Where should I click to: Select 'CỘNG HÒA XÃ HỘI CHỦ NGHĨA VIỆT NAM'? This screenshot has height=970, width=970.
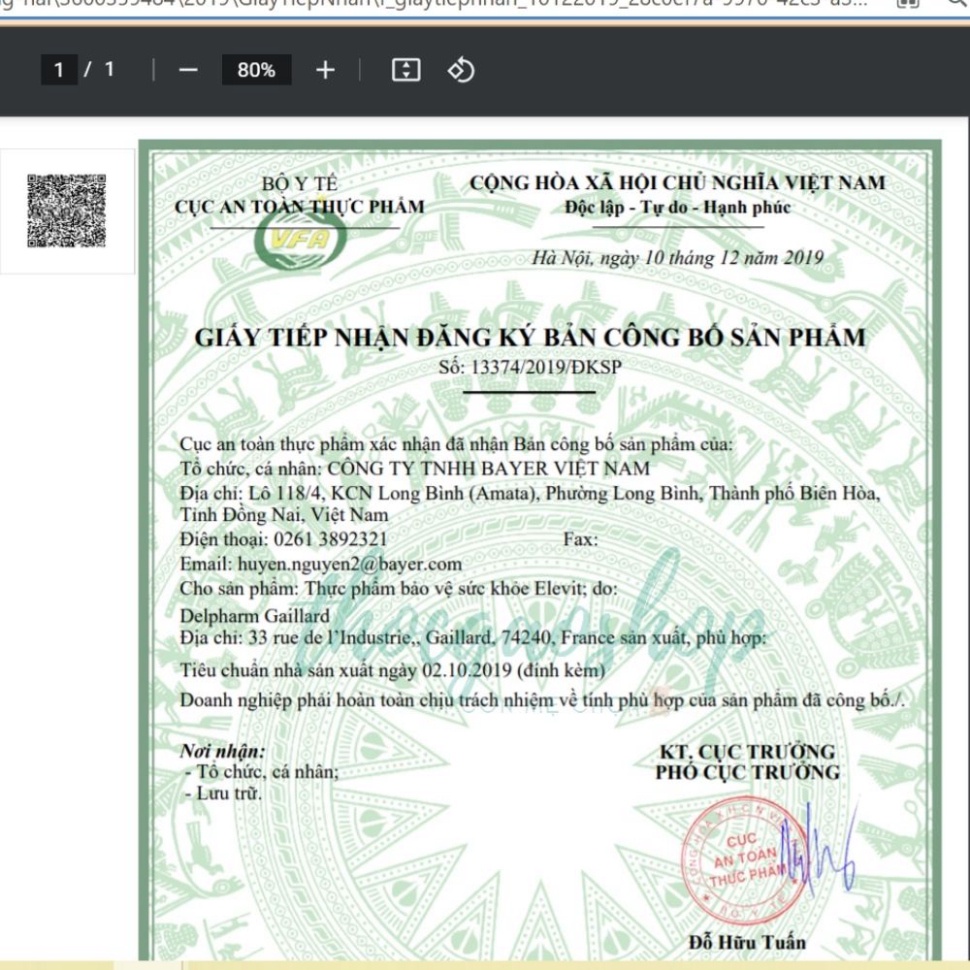click(x=678, y=183)
